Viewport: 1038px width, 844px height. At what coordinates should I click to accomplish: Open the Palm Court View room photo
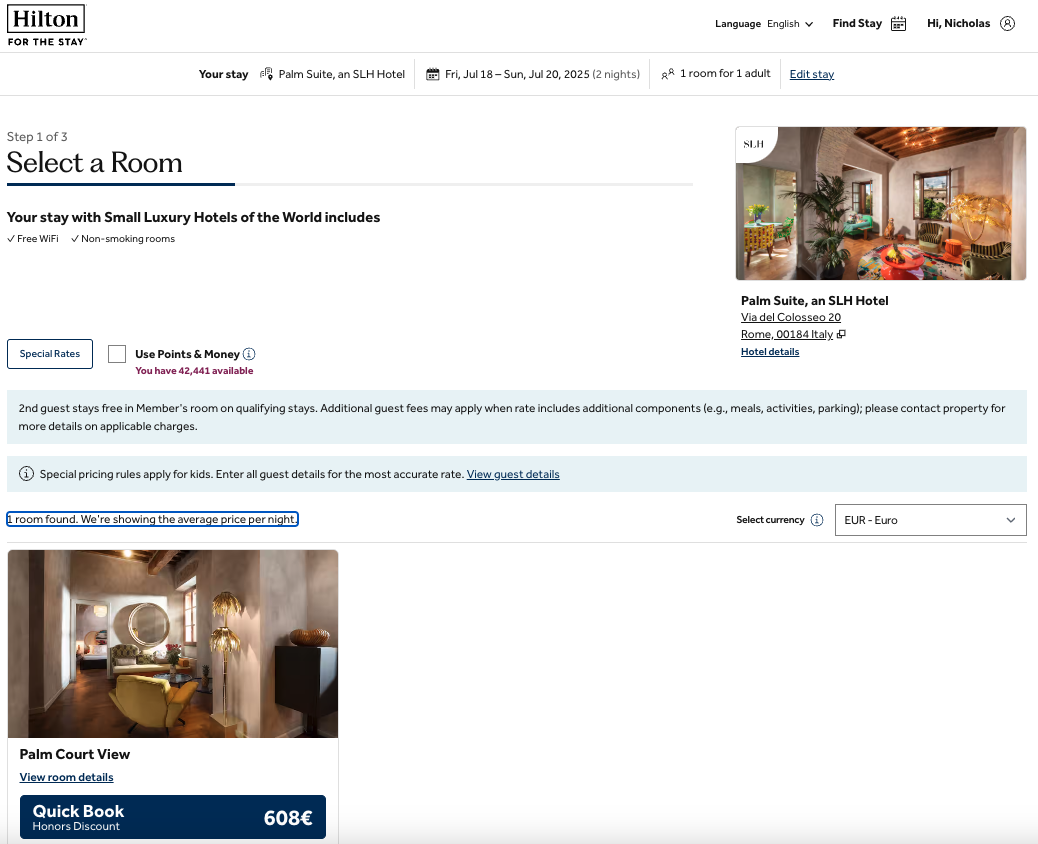point(173,643)
